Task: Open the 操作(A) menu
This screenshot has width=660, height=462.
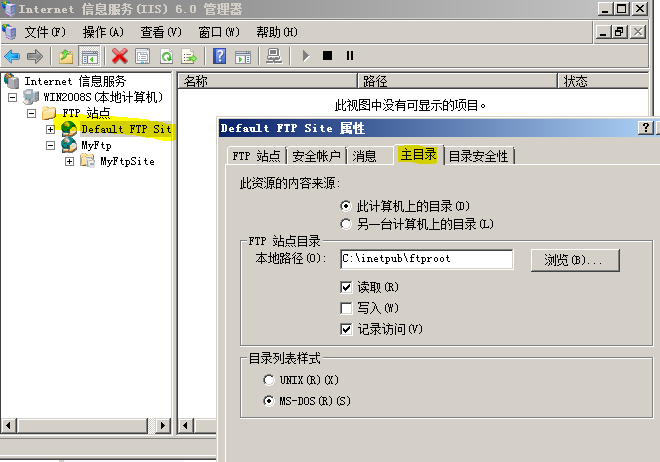Action: (103, 32)
